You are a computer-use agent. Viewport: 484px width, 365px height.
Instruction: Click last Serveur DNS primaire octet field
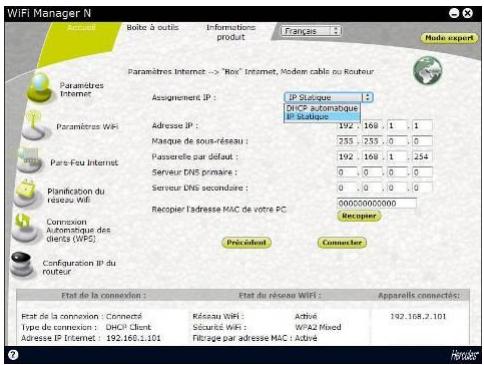click(422, 172)
